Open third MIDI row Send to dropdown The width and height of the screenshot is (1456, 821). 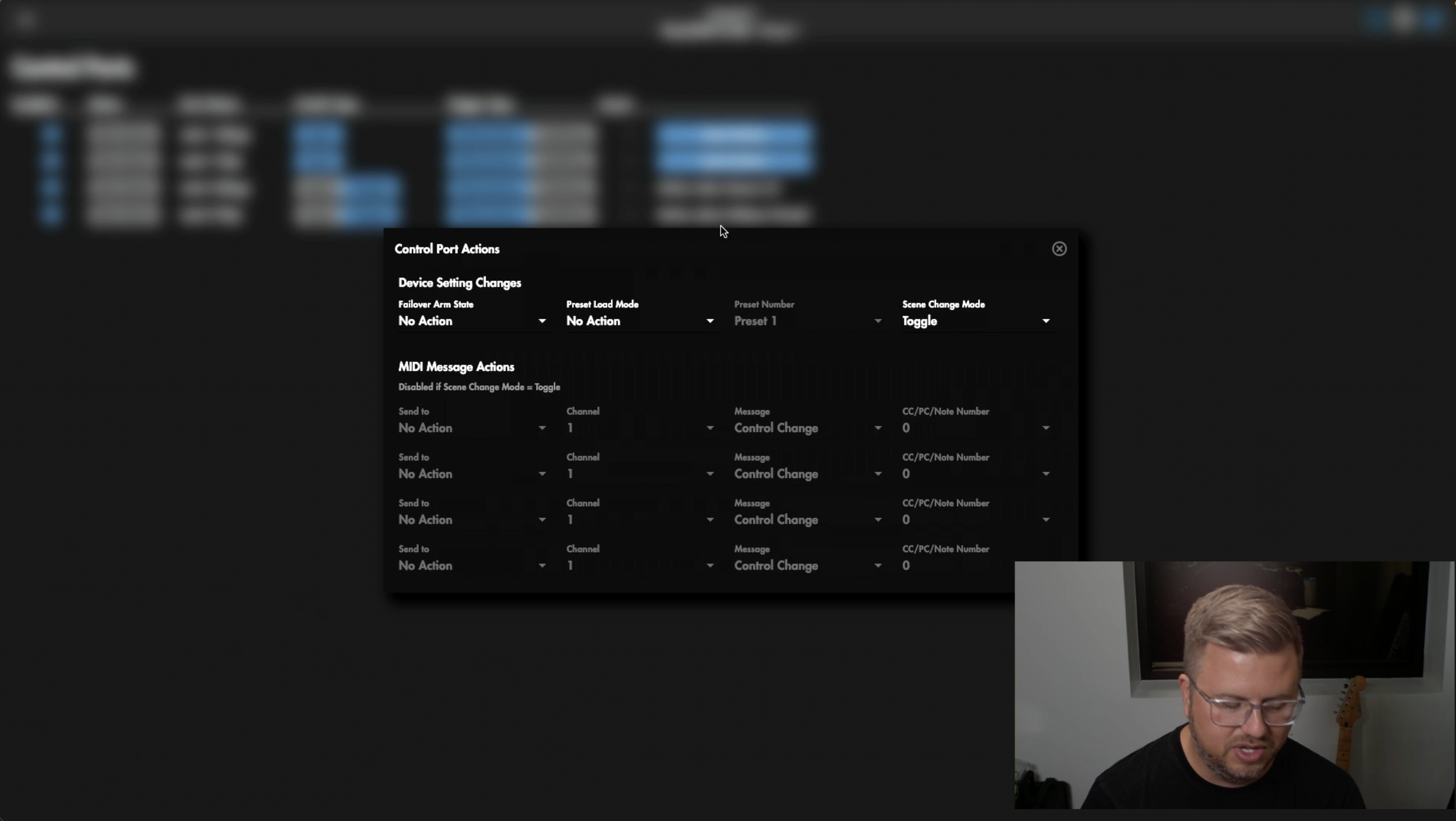point(472,519)
